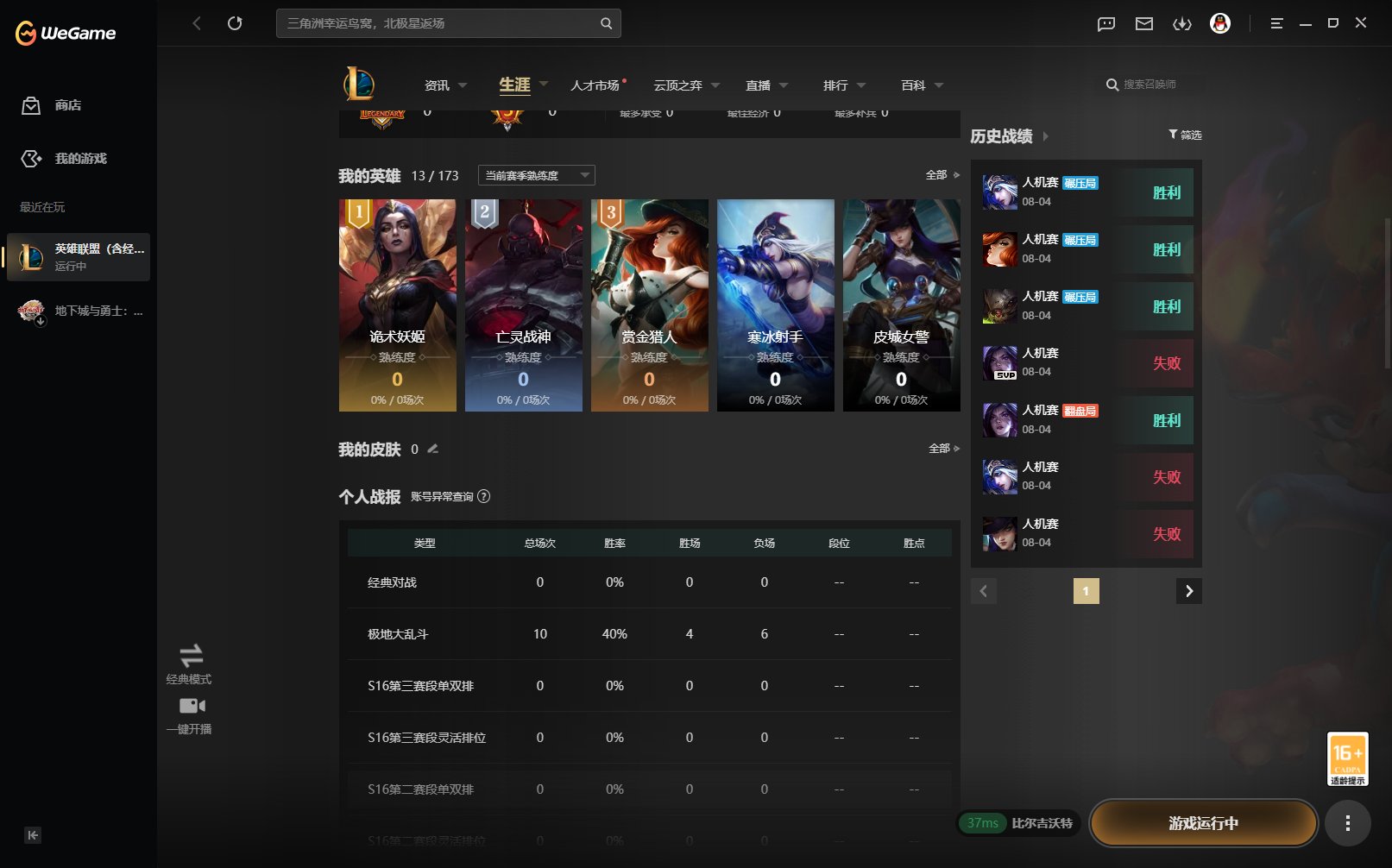1392x868 pixels.
Task: Click the search magnifier in top search bar
Action: (x=607, y=23)
